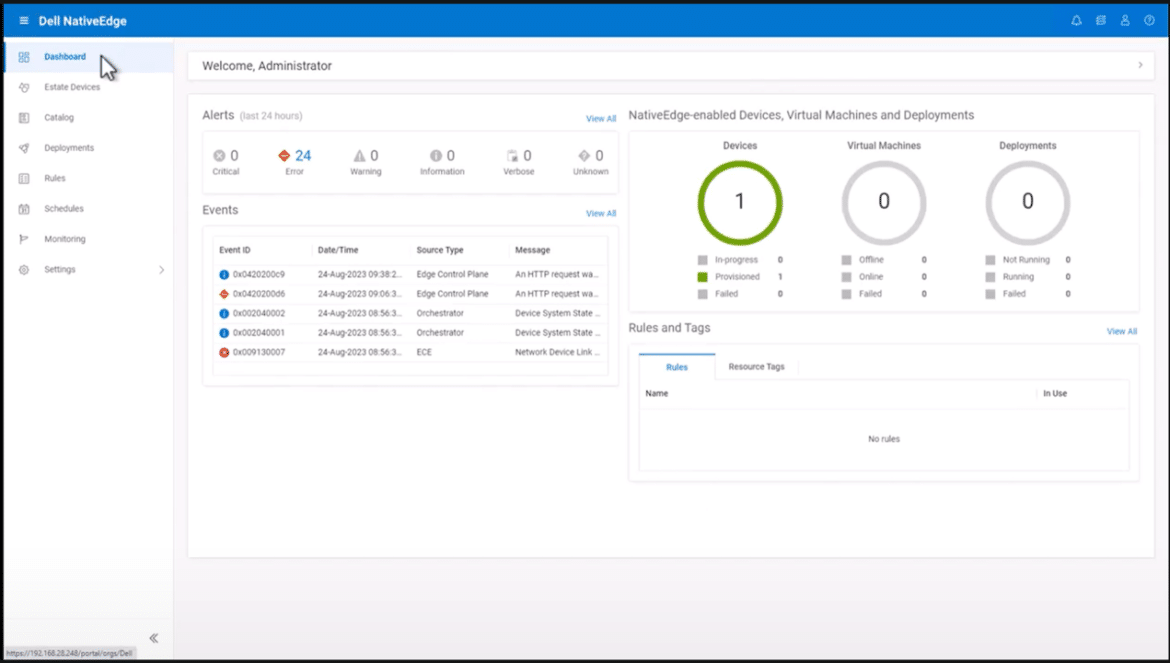The image size is (1170, 663).
Task: Click View All for Events
Action: click(601, 213)
